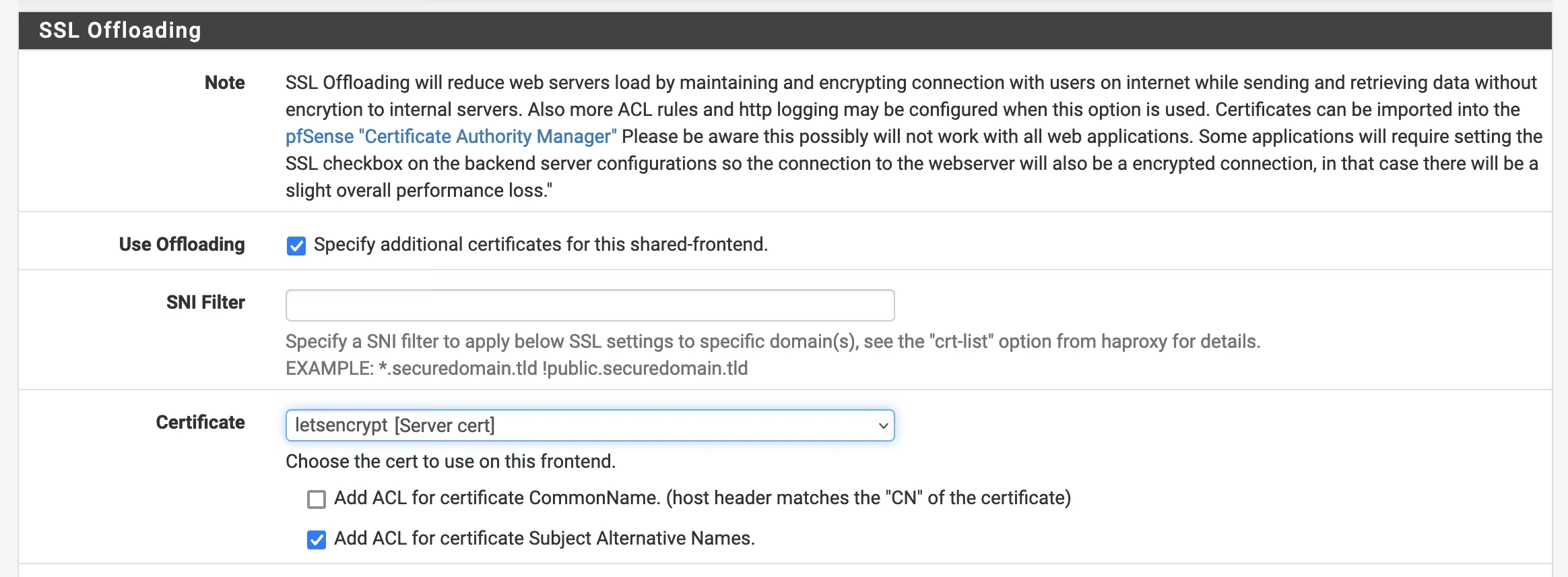1568x577 pixels.
Task: Click the Note label in the form
Action: click(x=225, y=82)
